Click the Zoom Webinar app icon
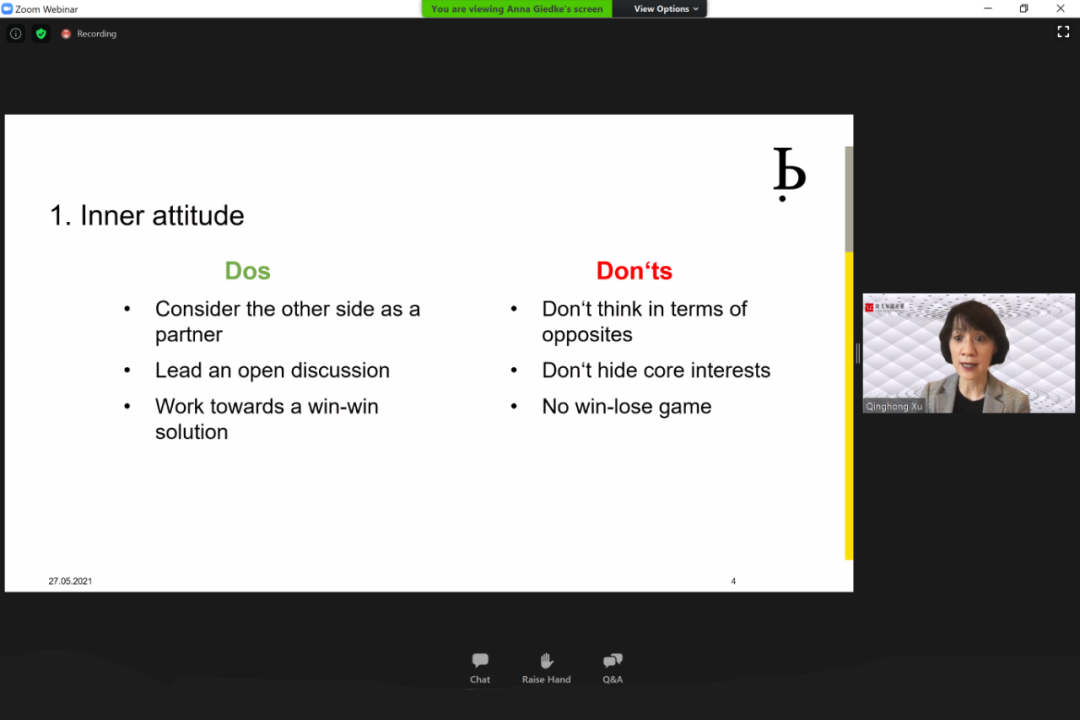This screenshot has height=720, width=1080. click(7, 9)
